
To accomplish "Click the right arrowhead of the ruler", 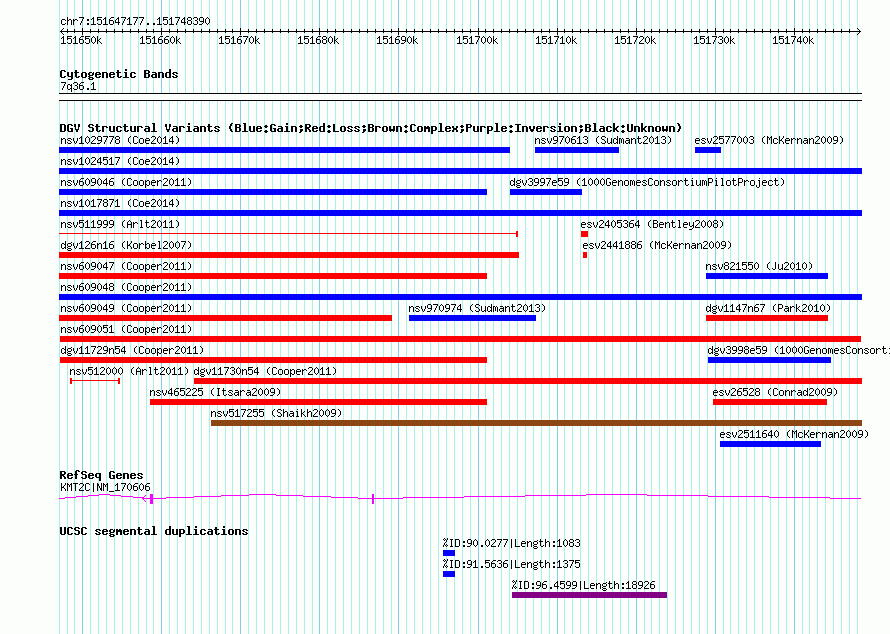I will (x=859, y=31).
